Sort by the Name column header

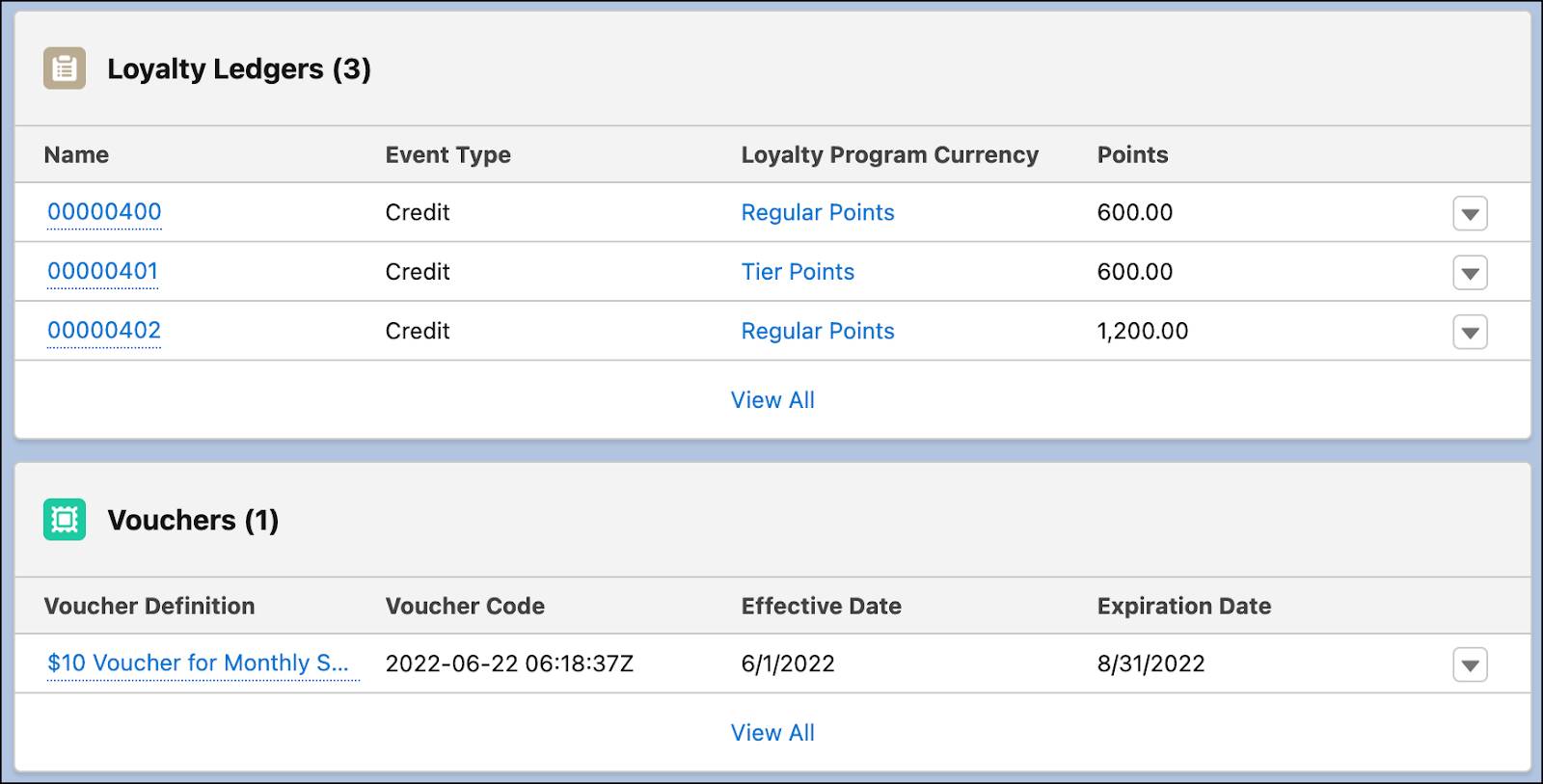[x=75, y=154]
